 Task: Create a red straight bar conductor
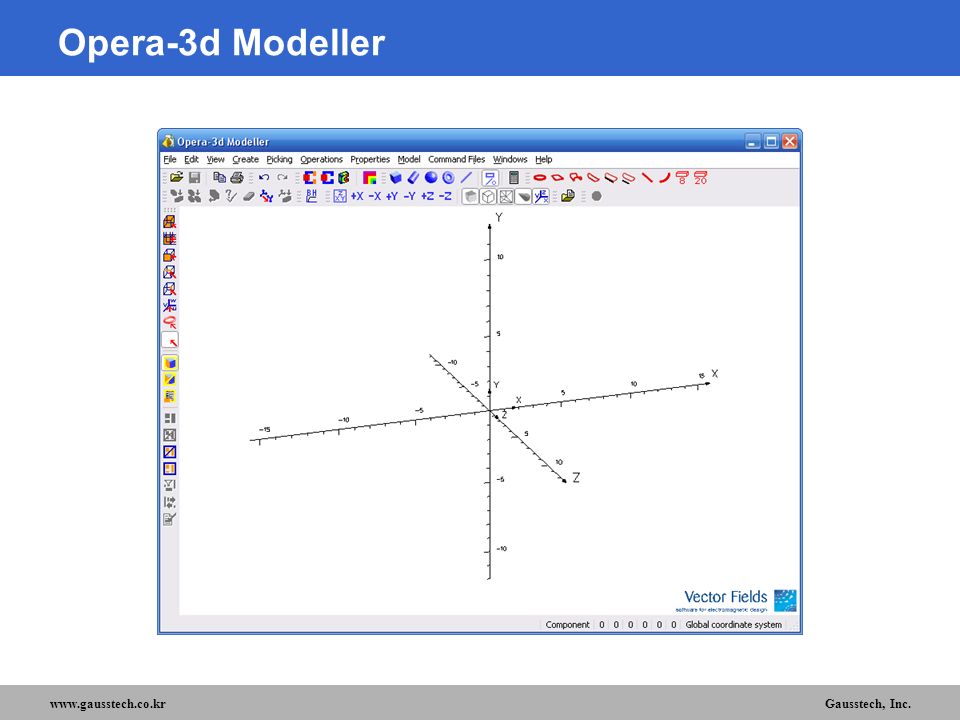(x=647, y=178)
